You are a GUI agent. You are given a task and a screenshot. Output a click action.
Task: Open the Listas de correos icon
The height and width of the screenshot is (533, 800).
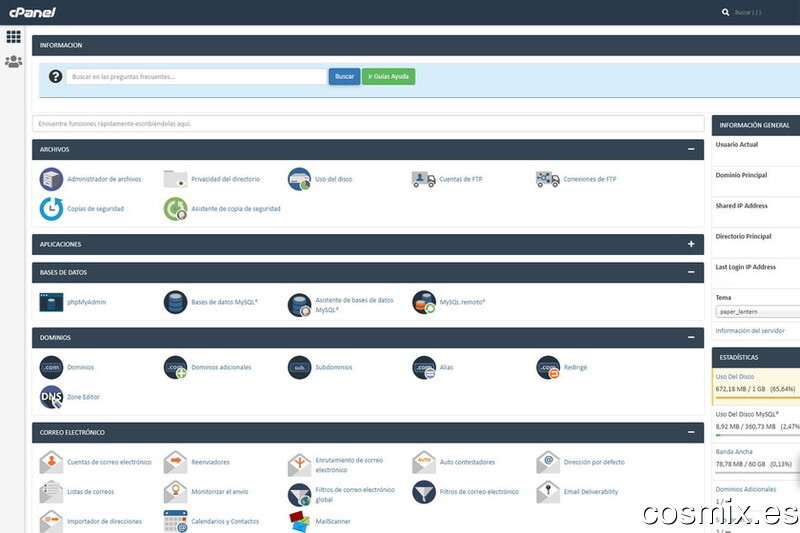[51, 492]
